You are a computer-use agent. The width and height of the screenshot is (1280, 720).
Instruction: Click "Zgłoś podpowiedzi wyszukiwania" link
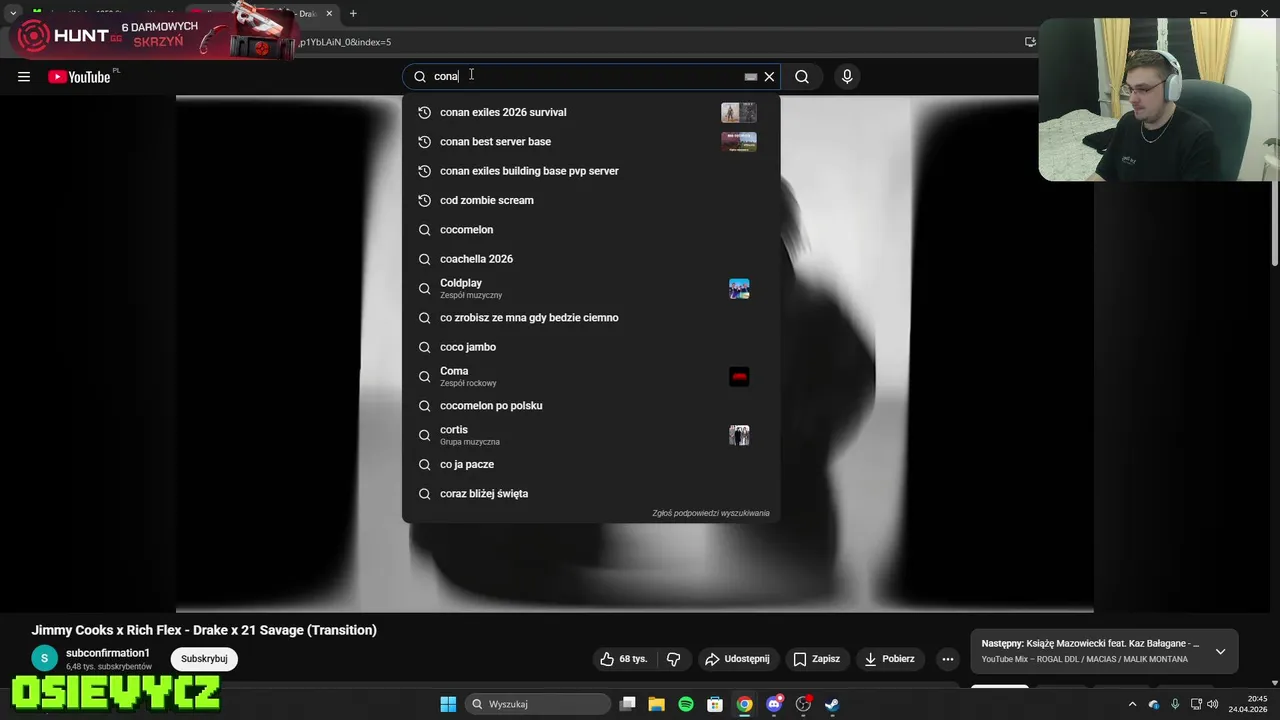point(711,513)
